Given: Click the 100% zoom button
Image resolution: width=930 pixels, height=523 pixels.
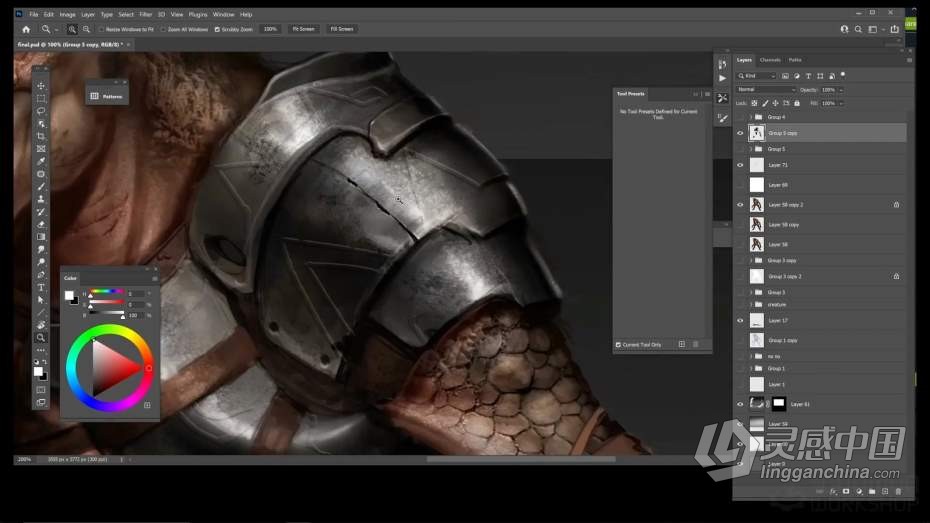Looking at the screenshot, I should [270, 28].
